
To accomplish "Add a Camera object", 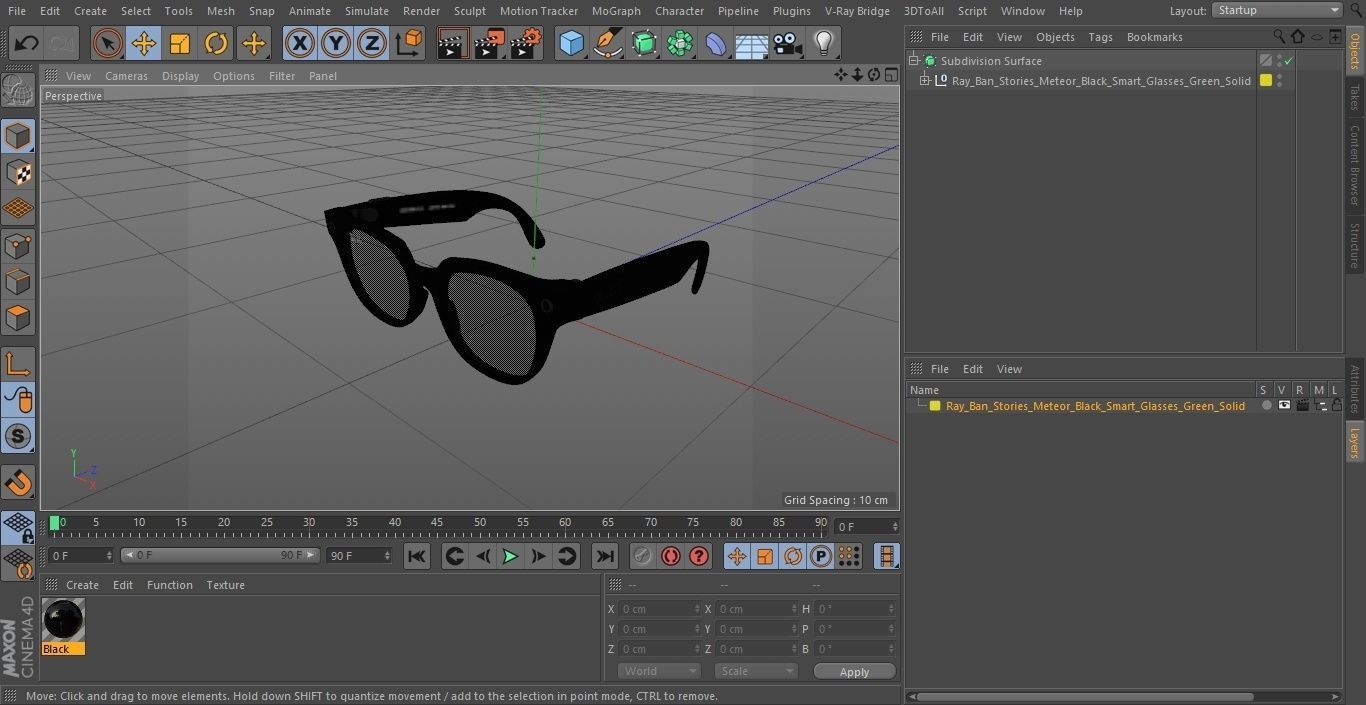I will point(787,44).
